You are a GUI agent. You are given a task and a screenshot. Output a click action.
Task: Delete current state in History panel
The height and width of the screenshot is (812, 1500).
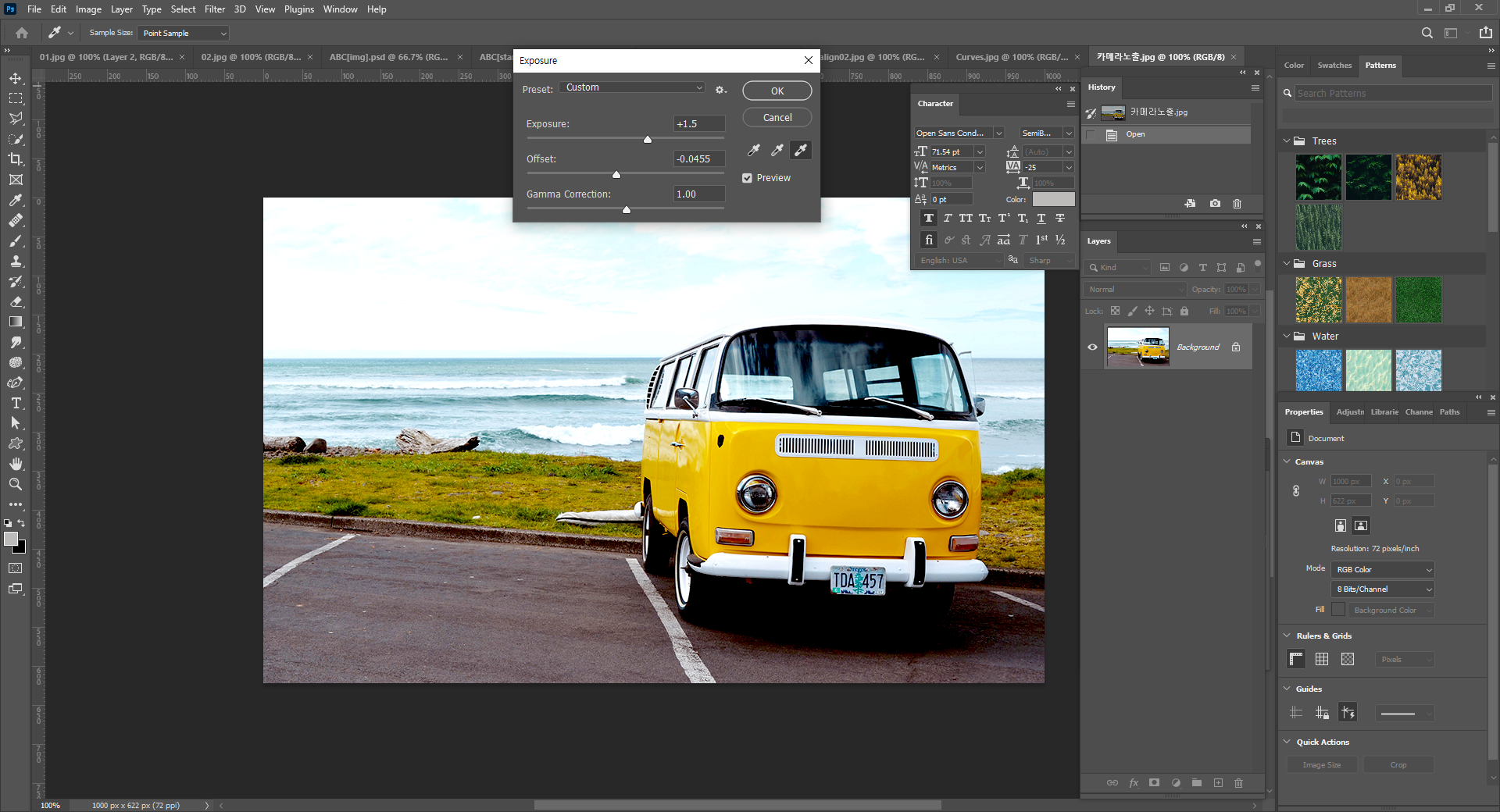[x=1237, y=203]
